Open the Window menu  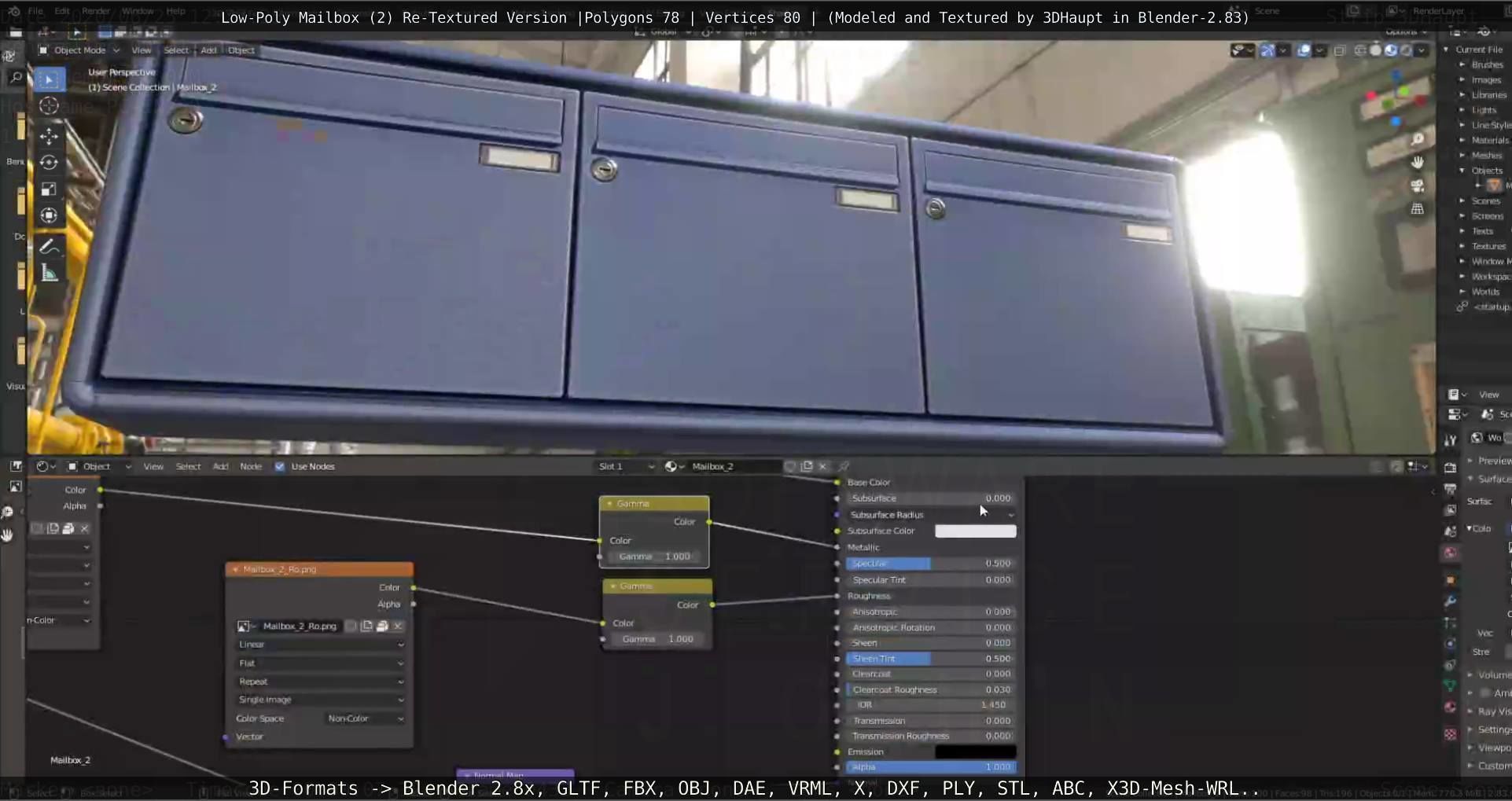138,11
